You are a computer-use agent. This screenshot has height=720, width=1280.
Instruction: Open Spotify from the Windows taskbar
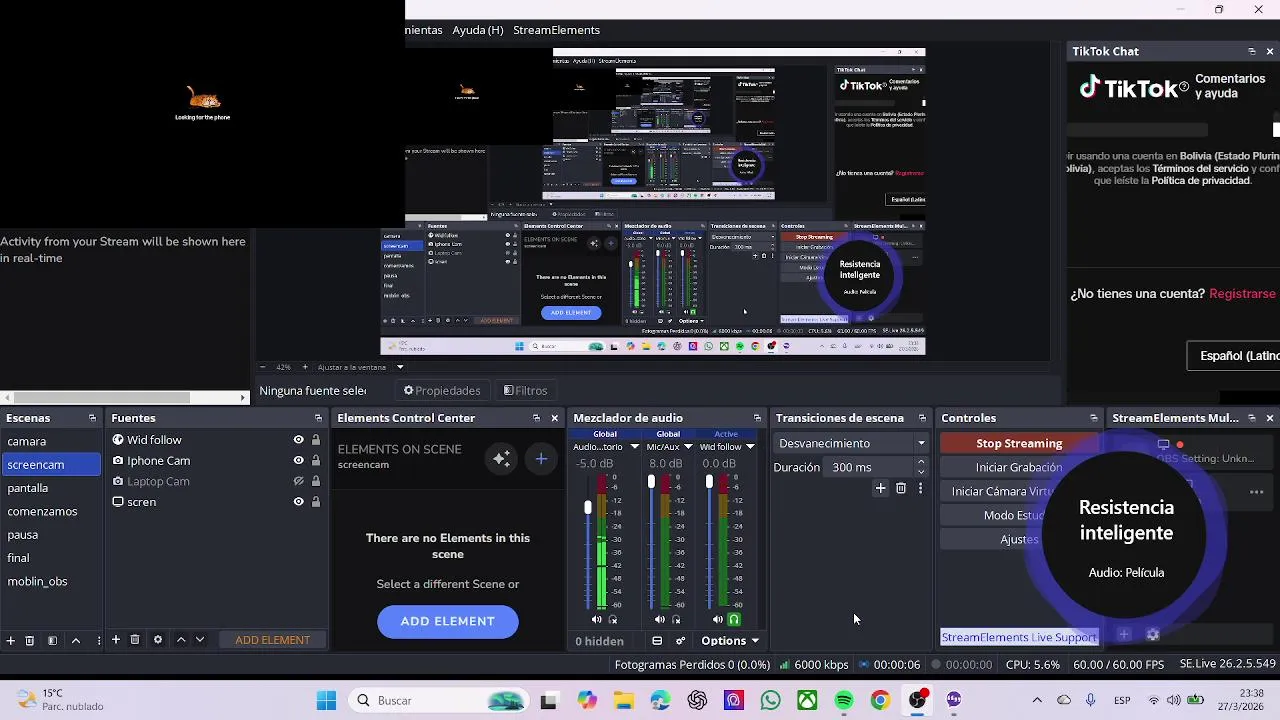tap(843, 701)
